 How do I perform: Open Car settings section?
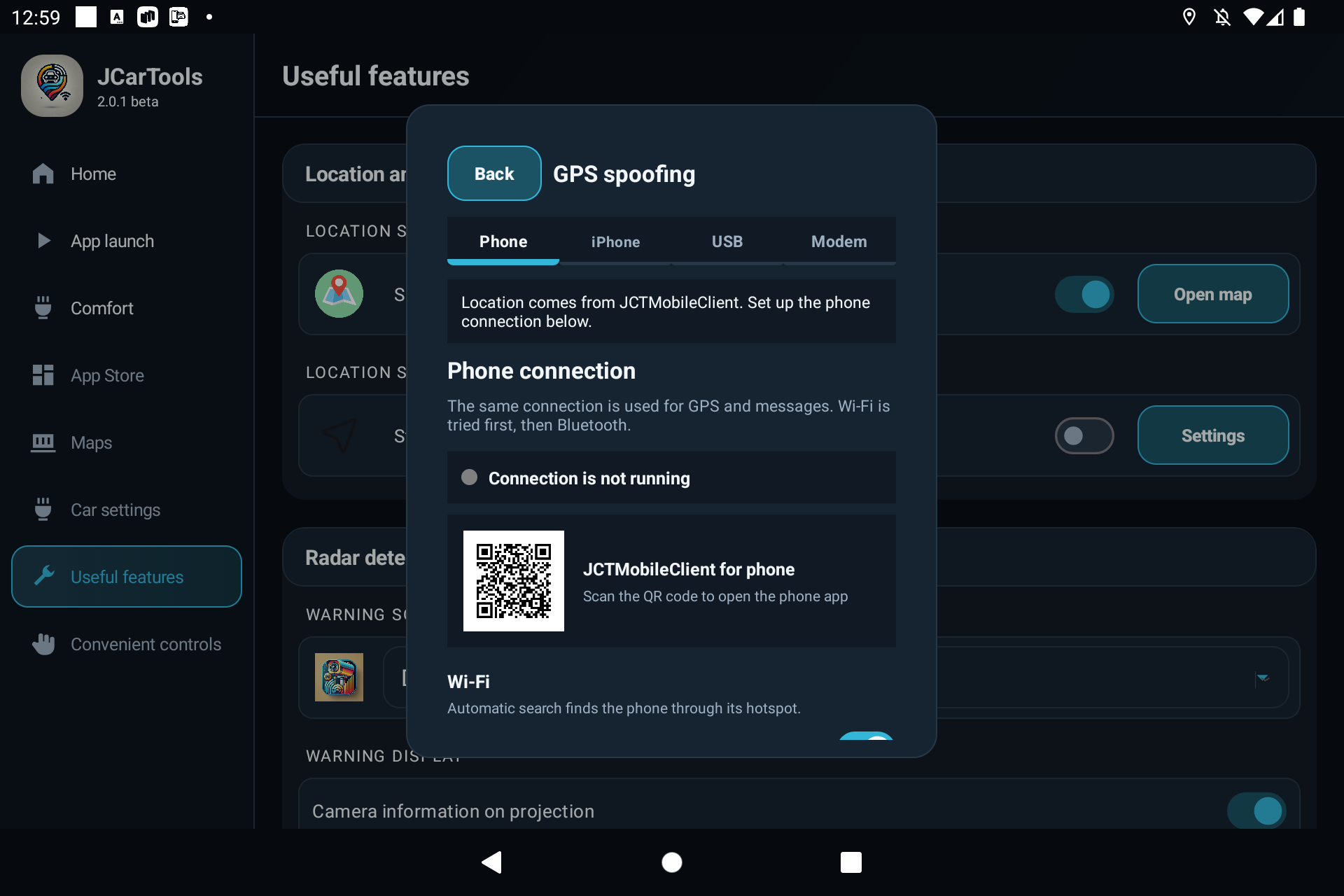127,510
